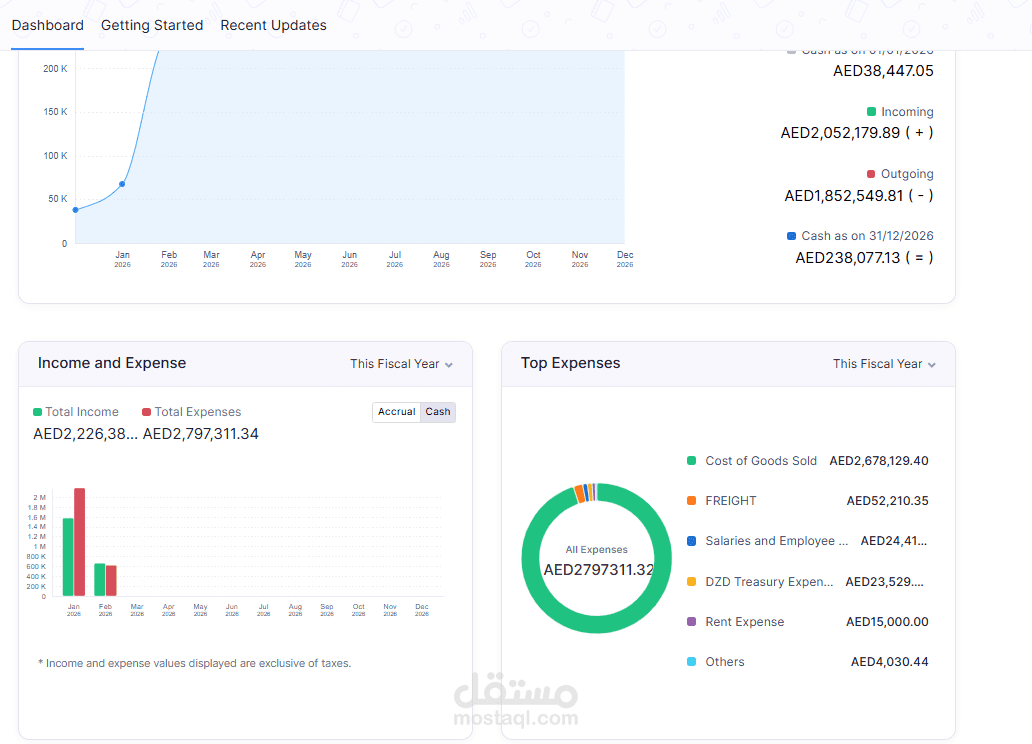Open the Getting Started tab
The width and height of the screenshot is (1032, 744).
pos(152,25)
